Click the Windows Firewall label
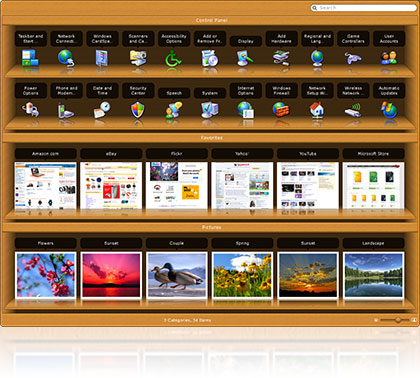 click(281, 91)
